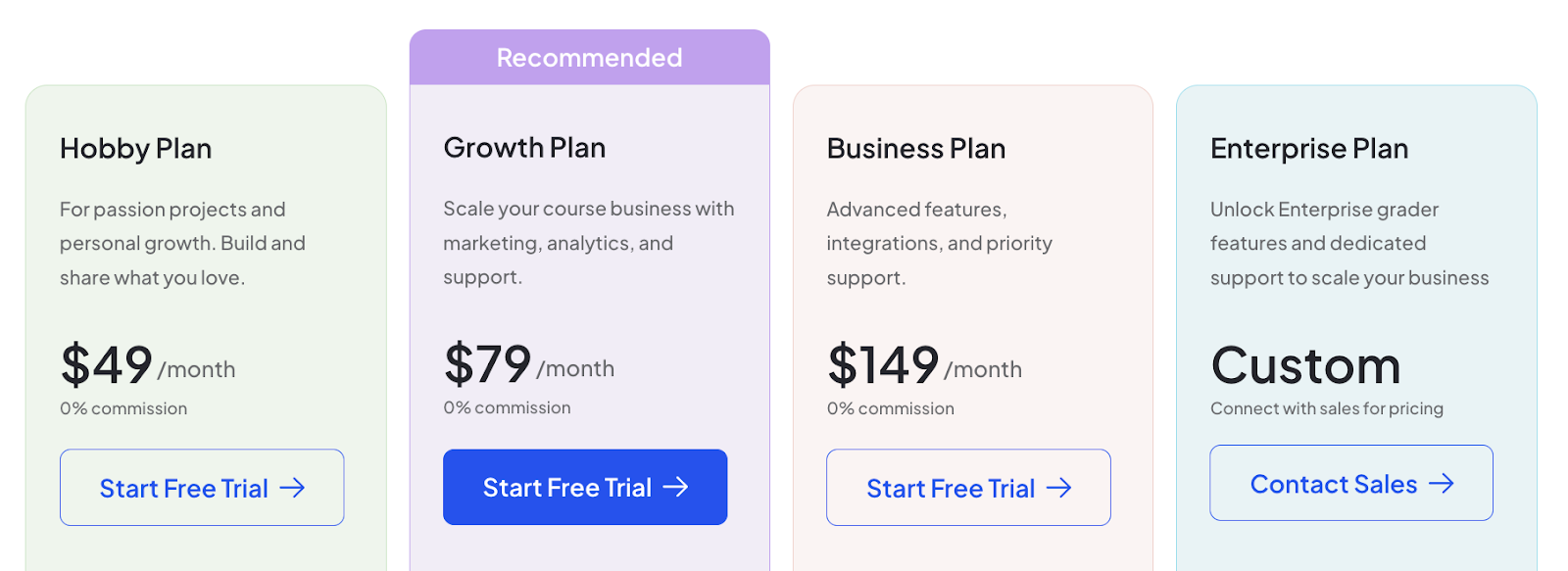Click the Custom pricing label on Enterprise Plan
The width and height of the screenshot is (1568, 571).
[1305, 366]
